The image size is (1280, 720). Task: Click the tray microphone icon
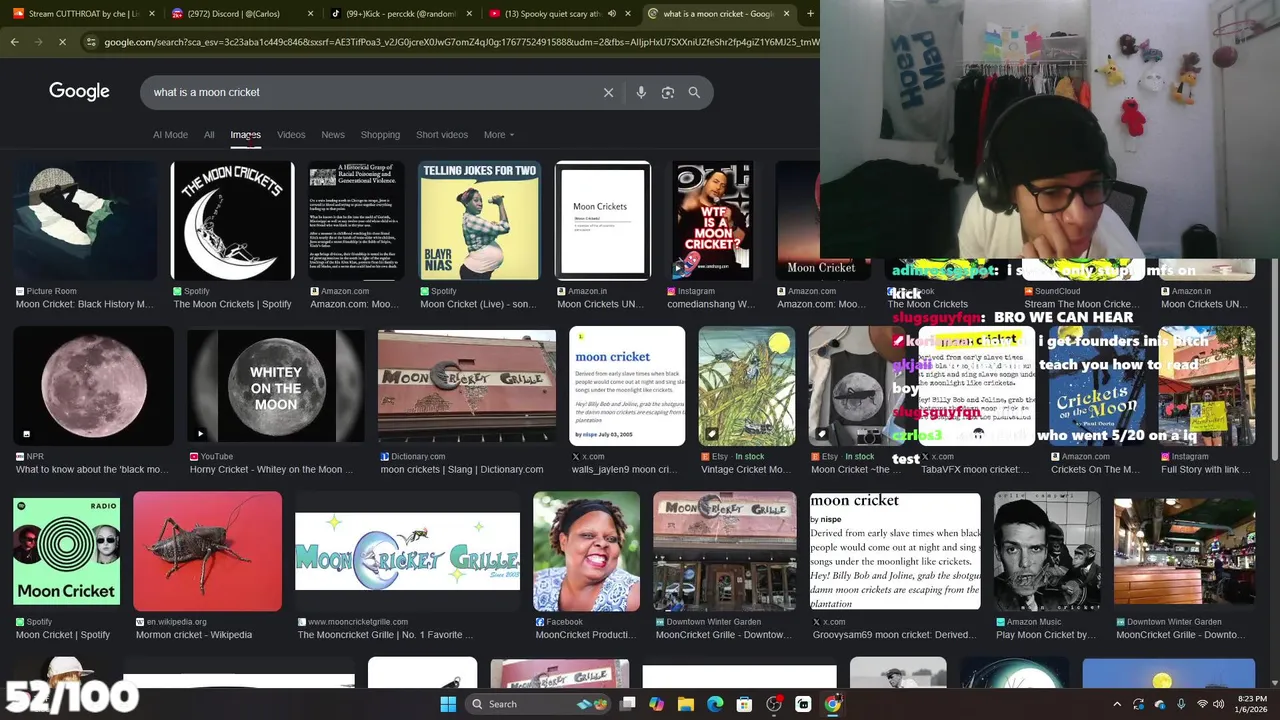[x=1181, y=704]
